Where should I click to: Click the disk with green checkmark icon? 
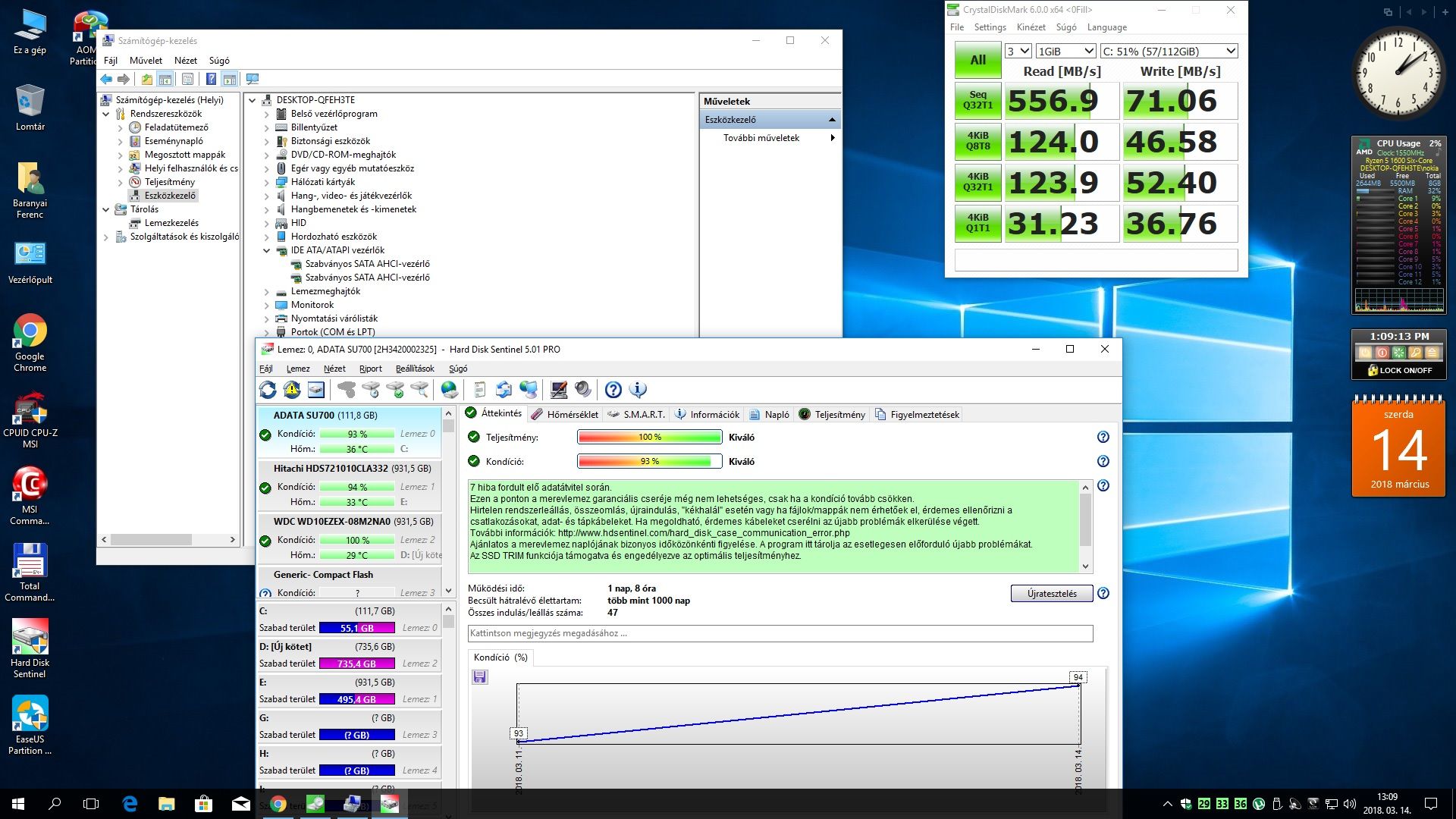click(395, 390)
